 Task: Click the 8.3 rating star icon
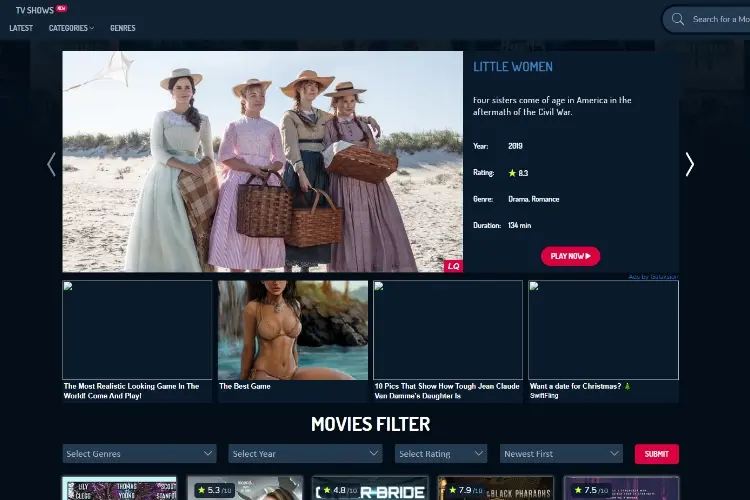512,173
